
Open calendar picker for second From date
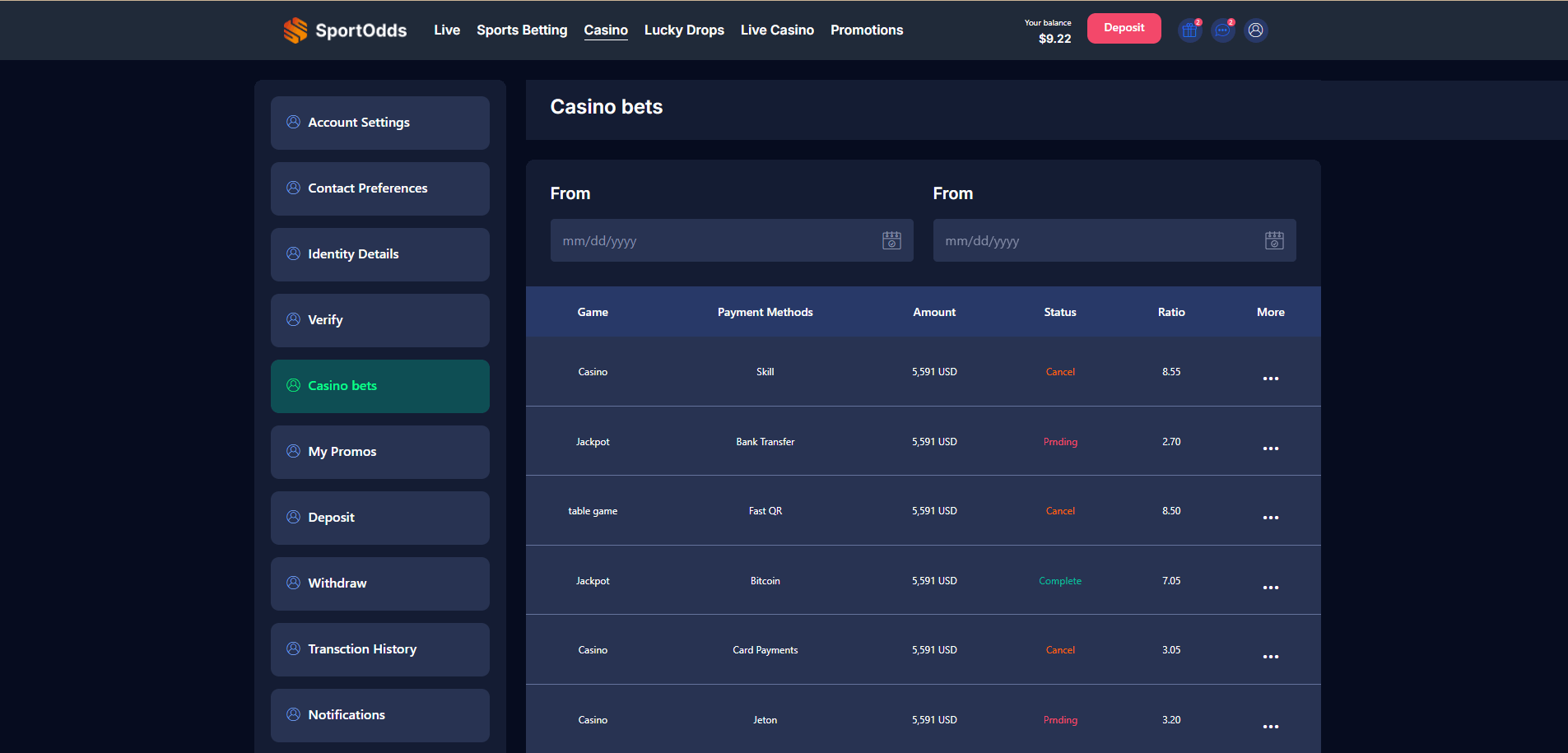point(1274,240)
